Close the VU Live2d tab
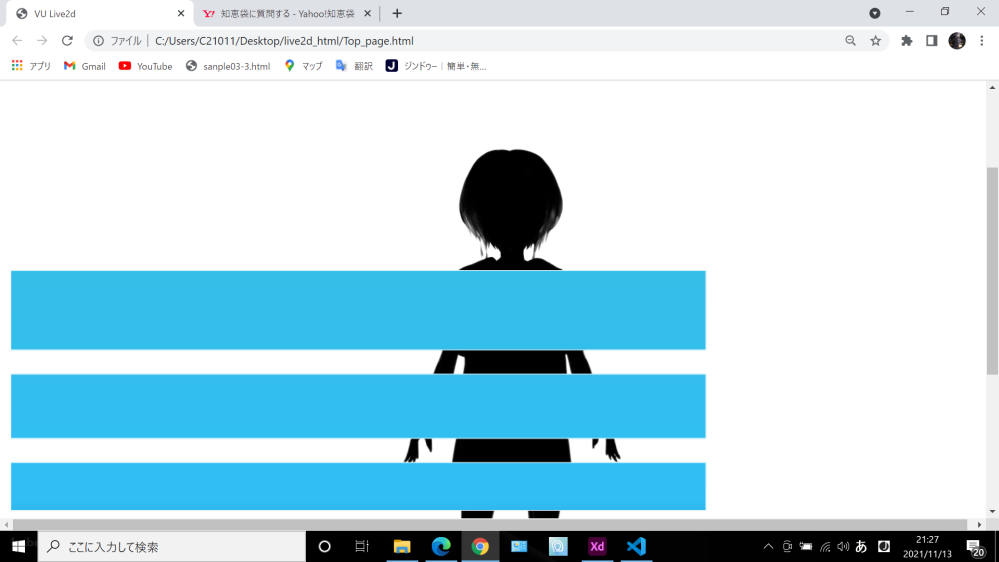The image size is (999, 562). [x=181, y=13]
